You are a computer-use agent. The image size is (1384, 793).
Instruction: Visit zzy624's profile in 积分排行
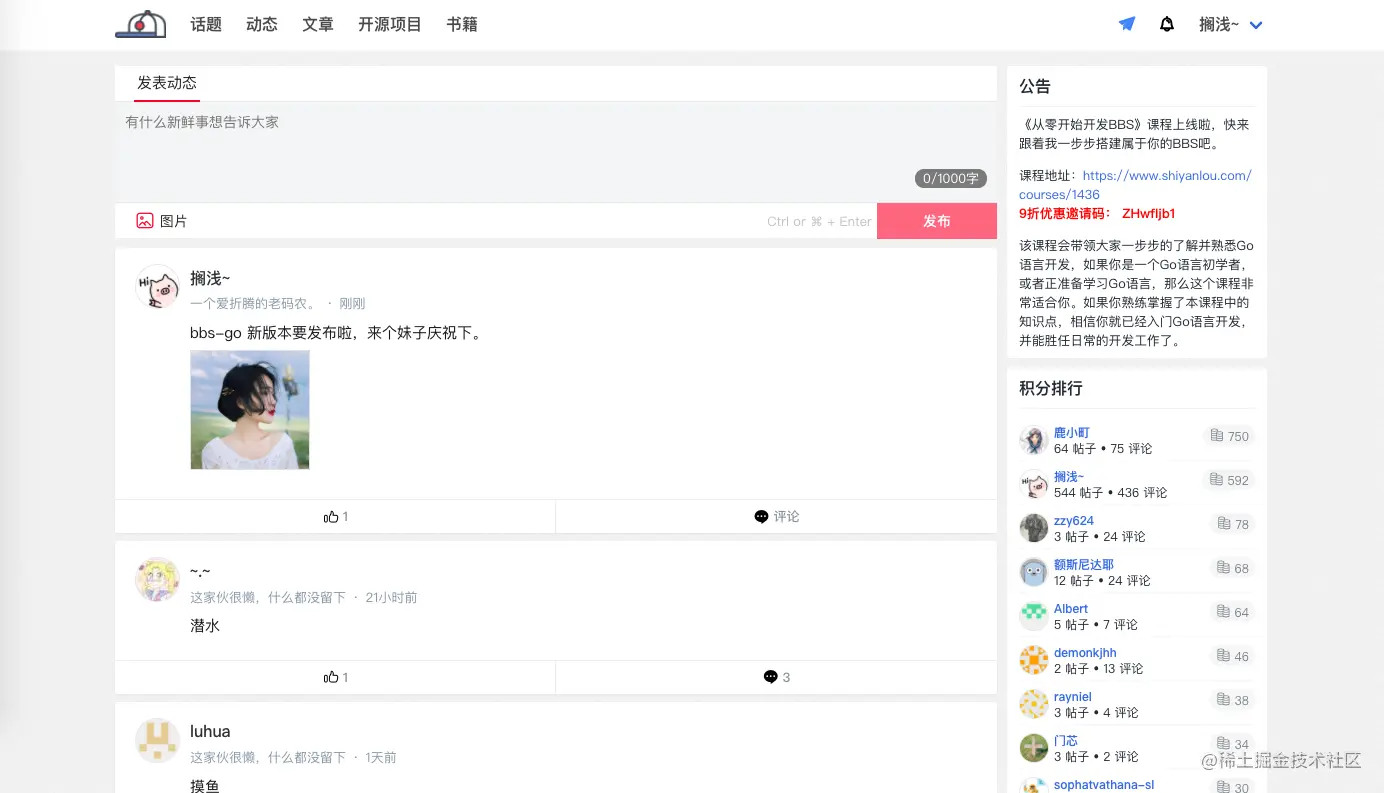[x=1074, y=520]
